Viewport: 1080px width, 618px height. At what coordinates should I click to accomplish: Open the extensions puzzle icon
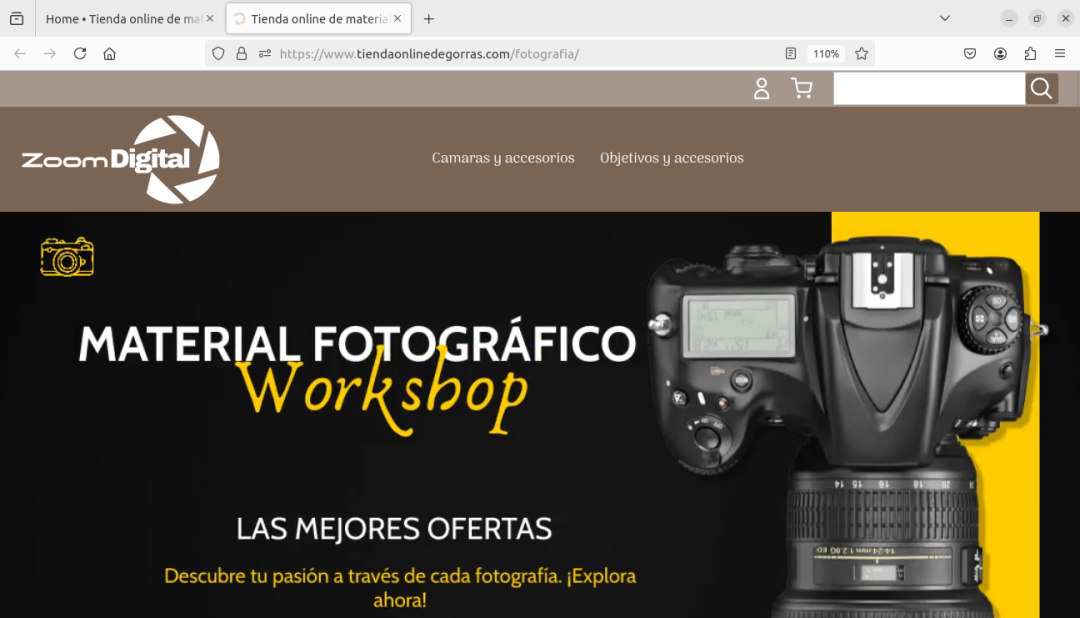(x=1029, y=53)
